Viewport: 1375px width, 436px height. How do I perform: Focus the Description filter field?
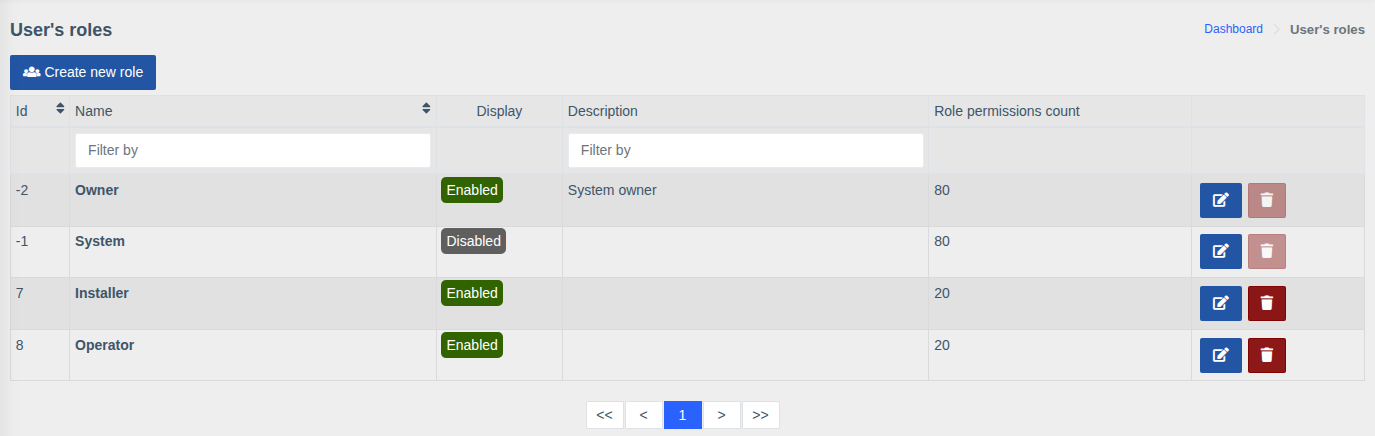click(x=746, y=150)
